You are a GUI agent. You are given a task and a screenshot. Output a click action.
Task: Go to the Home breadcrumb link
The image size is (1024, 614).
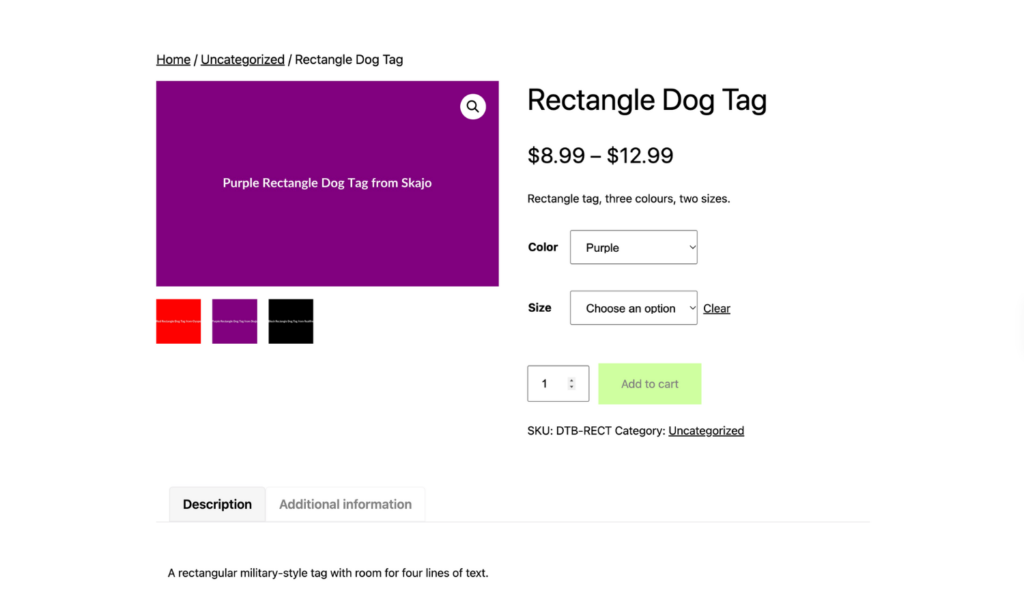[173, 59]
